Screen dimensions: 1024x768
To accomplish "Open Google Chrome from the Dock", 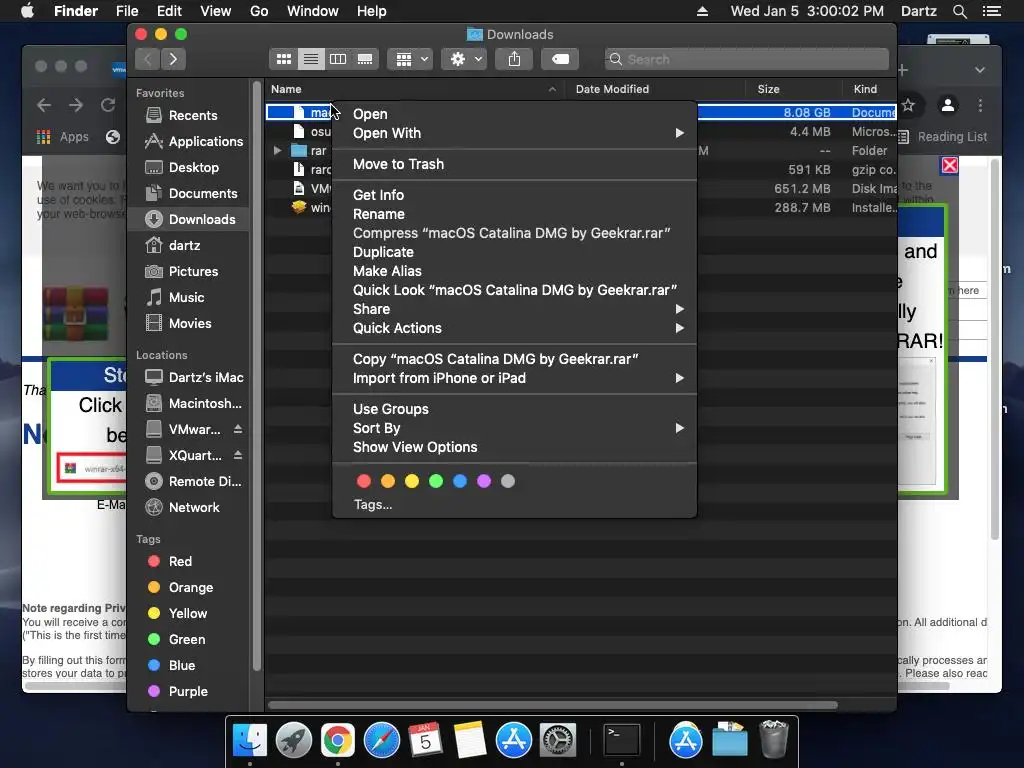I will coord(338,741).
